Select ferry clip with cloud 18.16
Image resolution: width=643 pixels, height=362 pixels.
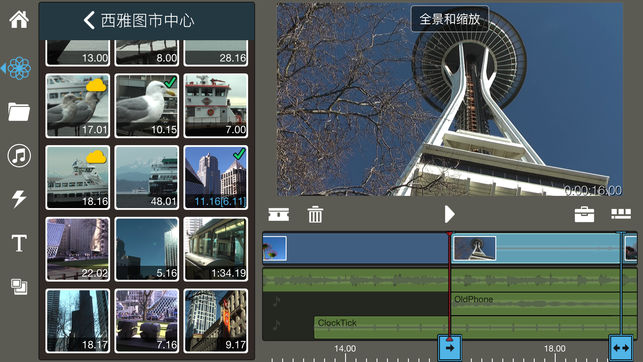[x=78, y=178]
